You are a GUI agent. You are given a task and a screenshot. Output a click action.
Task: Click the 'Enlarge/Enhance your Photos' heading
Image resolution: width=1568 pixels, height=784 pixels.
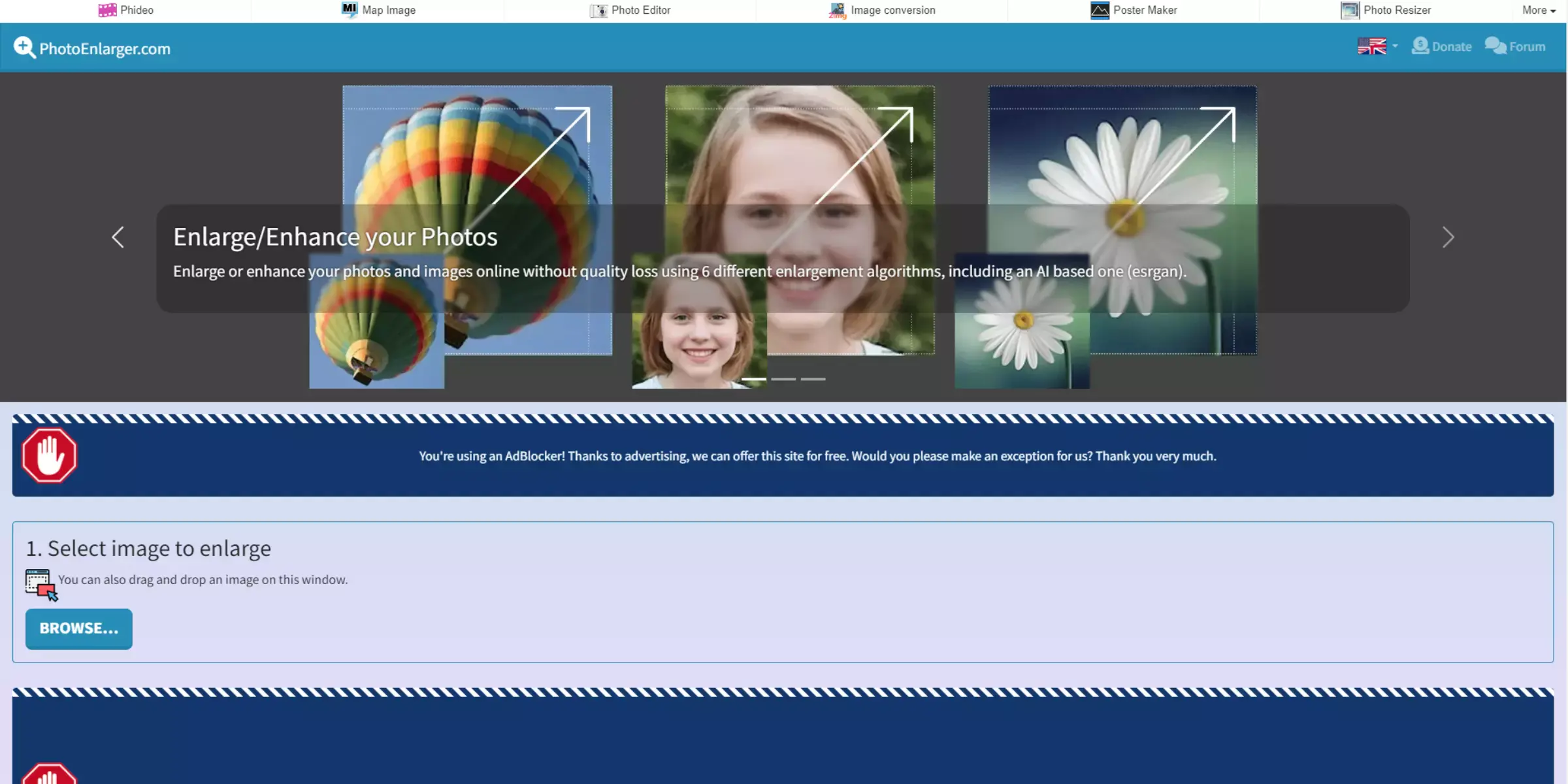(x=335, y=237)
